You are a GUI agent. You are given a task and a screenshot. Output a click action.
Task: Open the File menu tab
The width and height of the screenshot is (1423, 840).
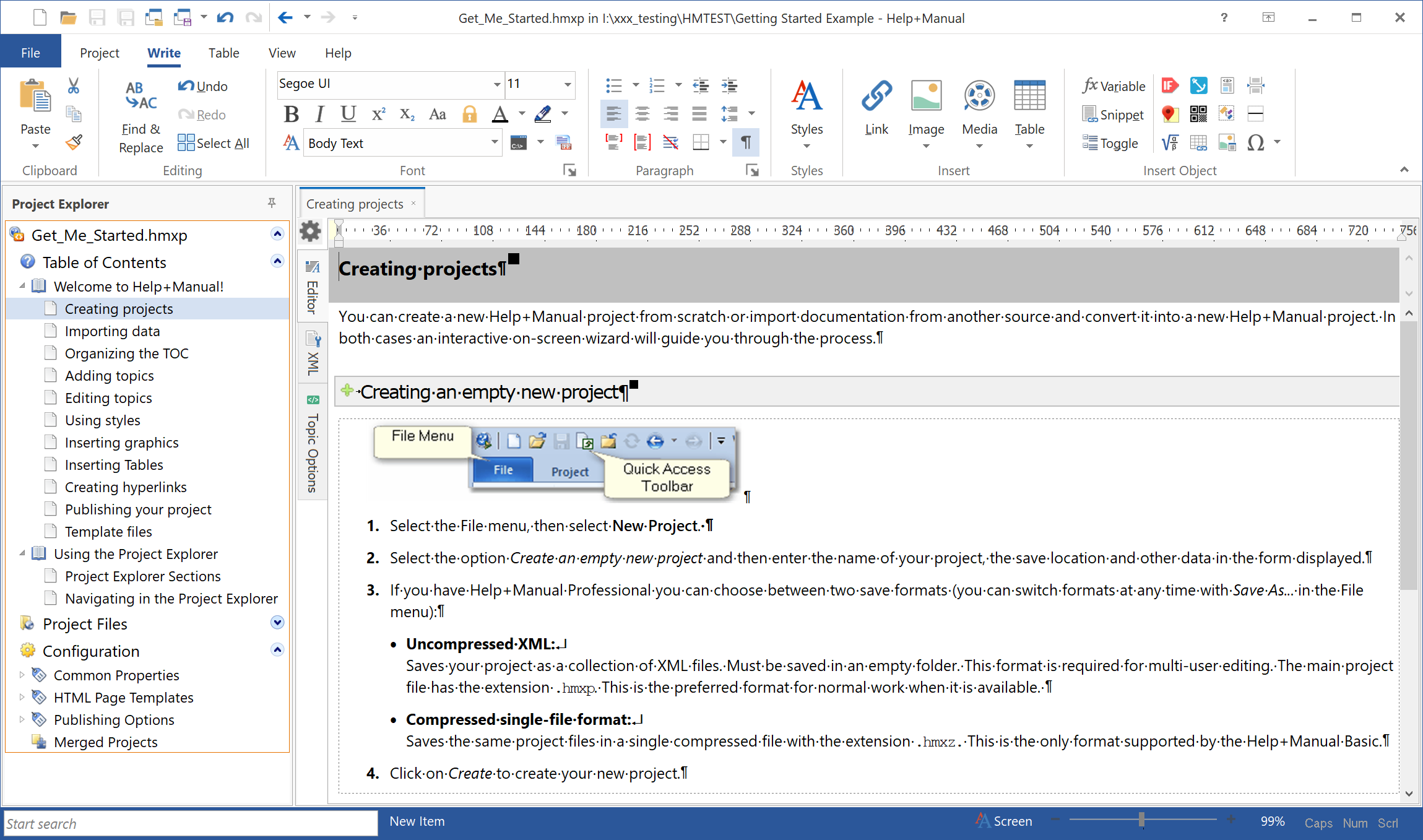[30, 53]
